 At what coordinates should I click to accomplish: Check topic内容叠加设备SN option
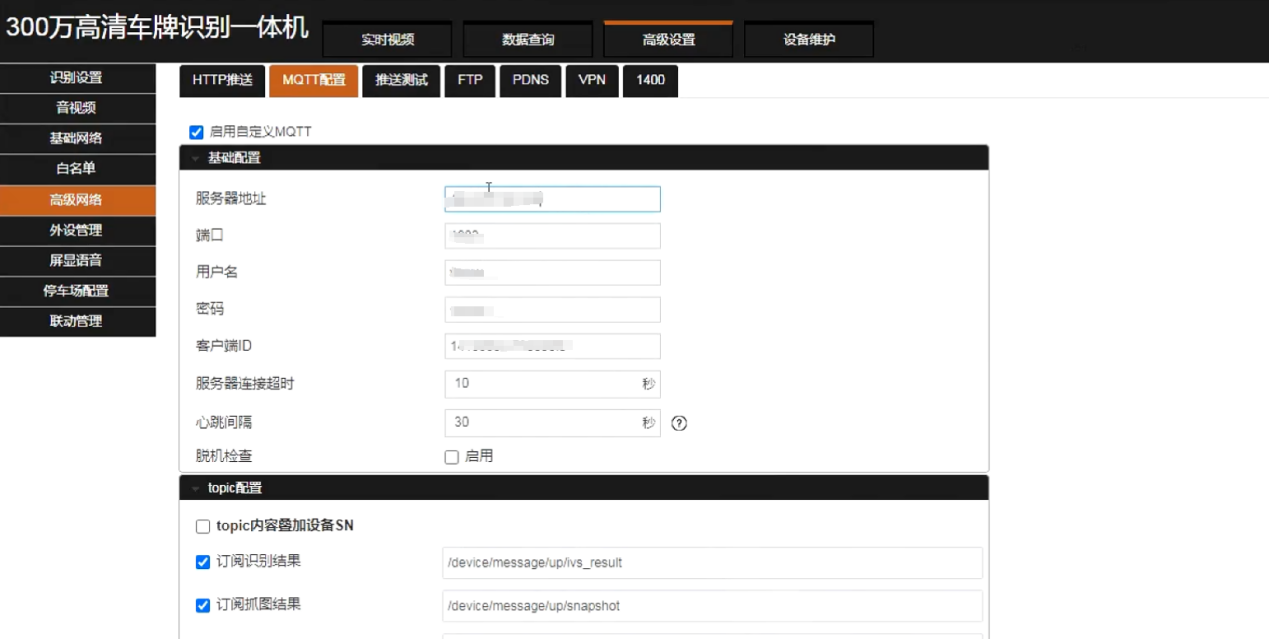click(x=203, y=526)
